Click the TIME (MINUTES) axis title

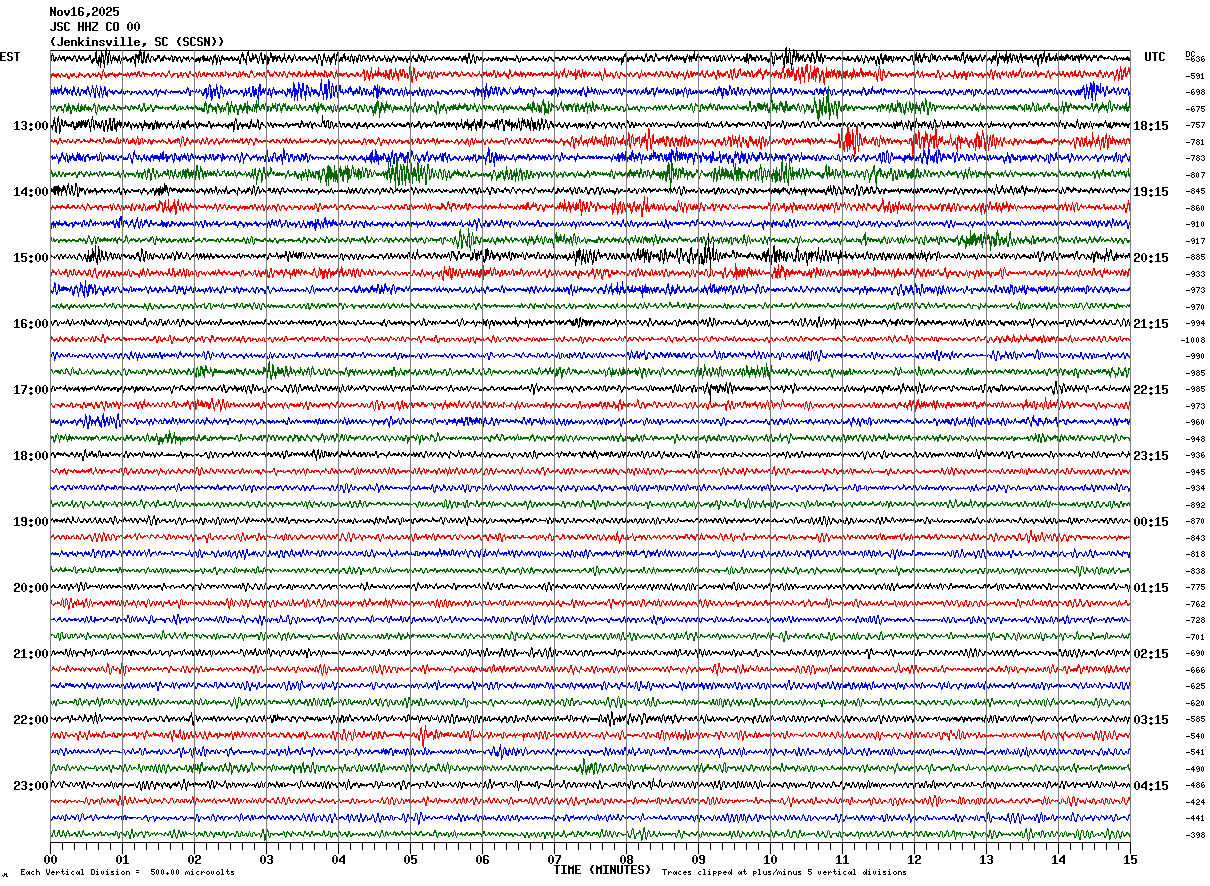(602, 870)
